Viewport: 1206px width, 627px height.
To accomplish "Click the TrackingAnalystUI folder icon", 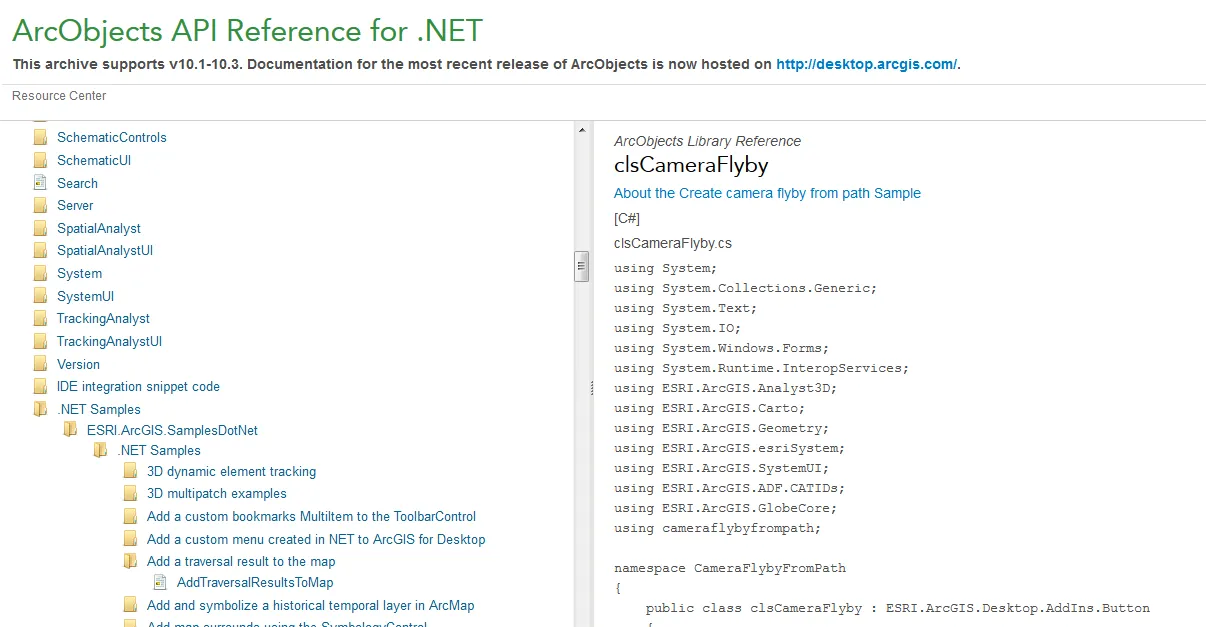I will [40, 341].
